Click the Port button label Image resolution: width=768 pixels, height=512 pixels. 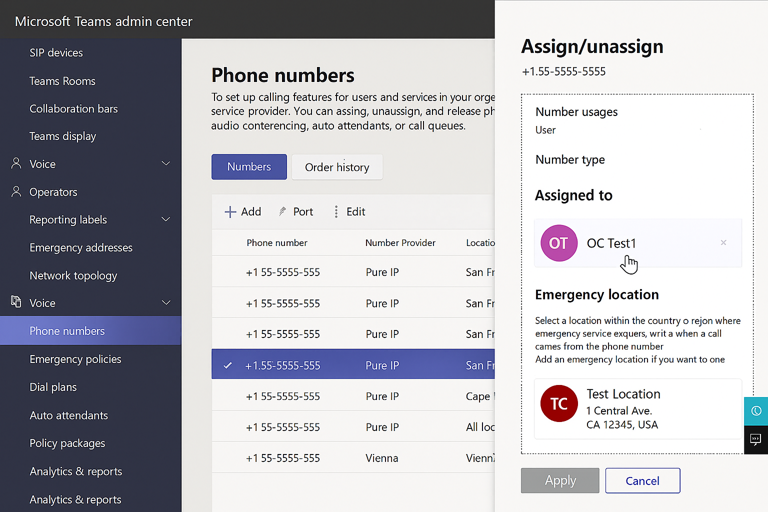(x=303, y=212)
